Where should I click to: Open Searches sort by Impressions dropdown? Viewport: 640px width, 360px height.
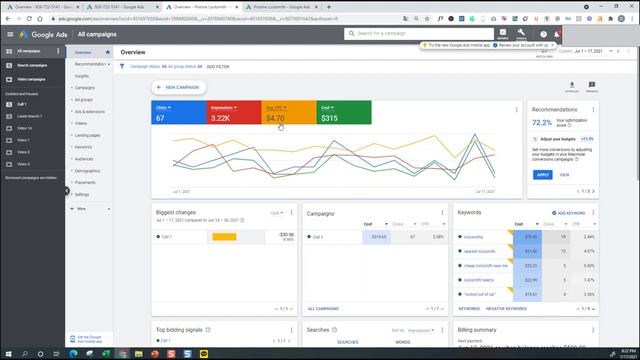pos(421,330)
